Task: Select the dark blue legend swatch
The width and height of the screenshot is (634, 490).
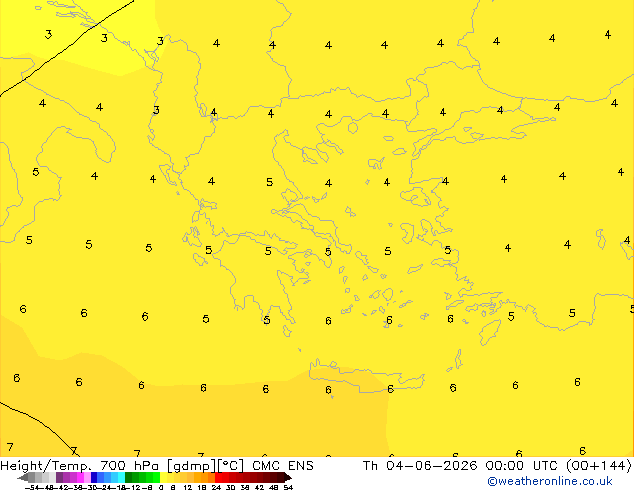Action: coord(94,477)
